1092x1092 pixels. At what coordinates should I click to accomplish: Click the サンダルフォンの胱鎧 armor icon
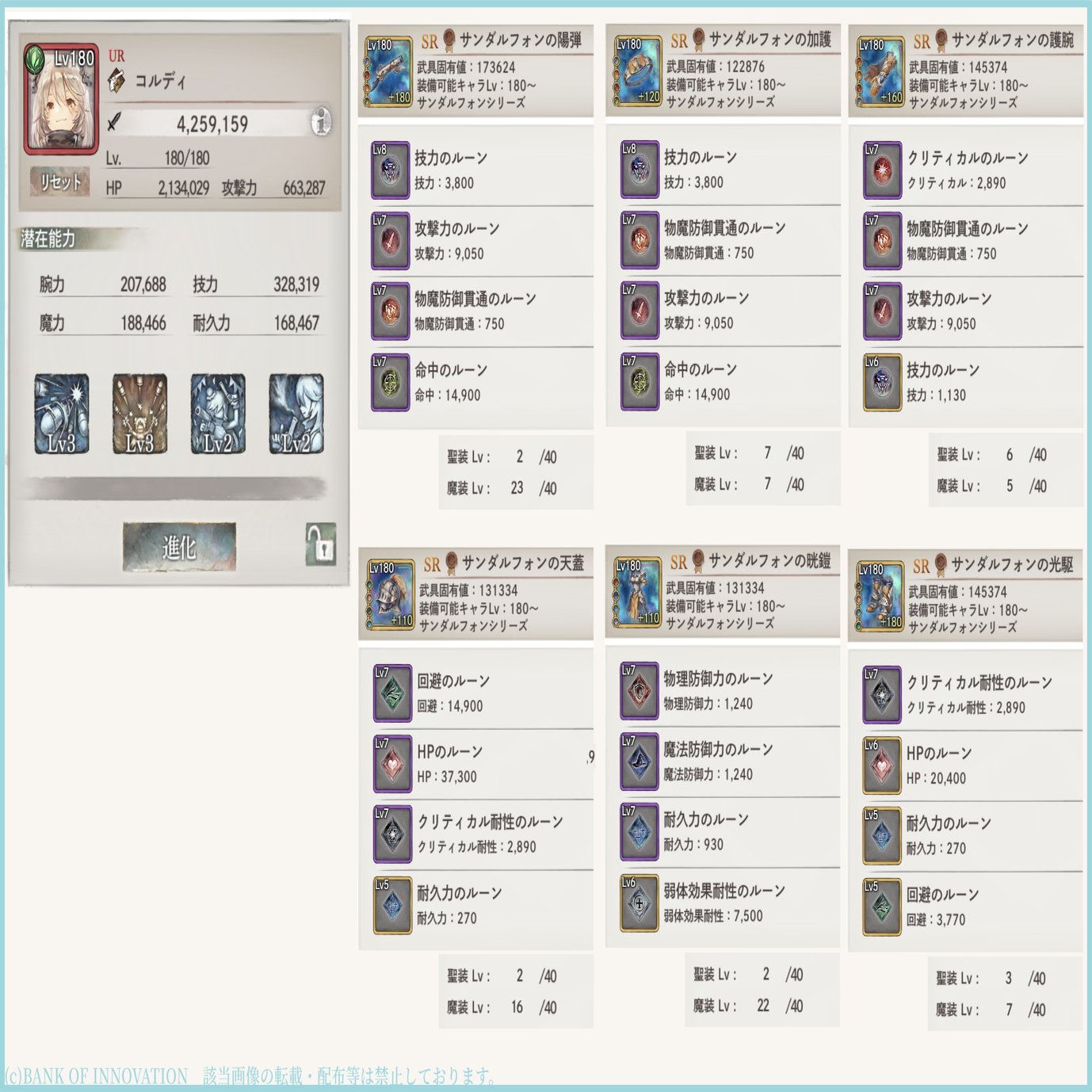click(x=637, y=593)
